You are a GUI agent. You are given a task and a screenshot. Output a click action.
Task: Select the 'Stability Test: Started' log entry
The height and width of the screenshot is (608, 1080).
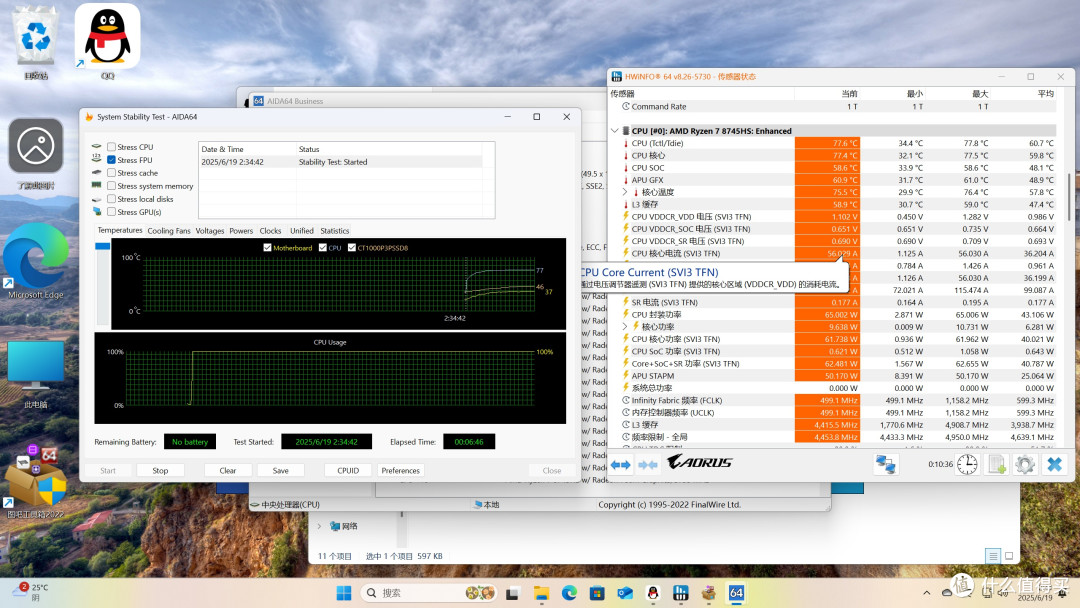342,163
